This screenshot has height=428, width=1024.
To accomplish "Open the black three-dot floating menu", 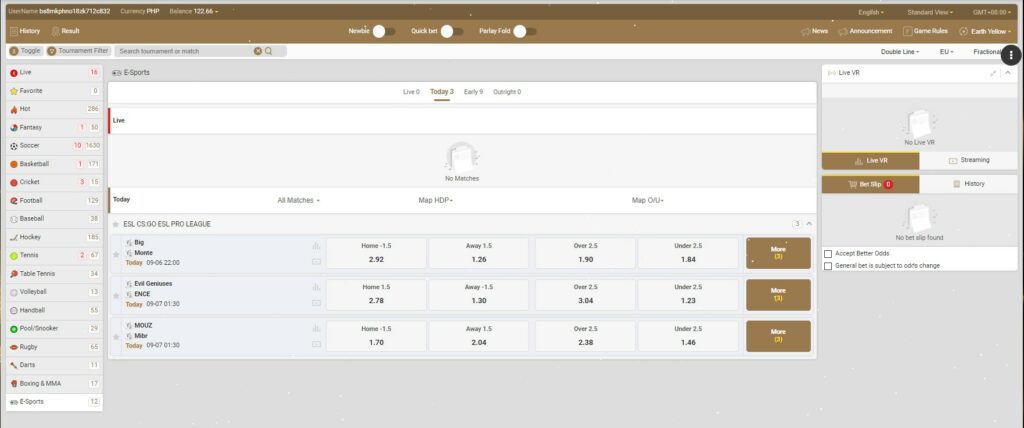I will (x=1011, y=56).
